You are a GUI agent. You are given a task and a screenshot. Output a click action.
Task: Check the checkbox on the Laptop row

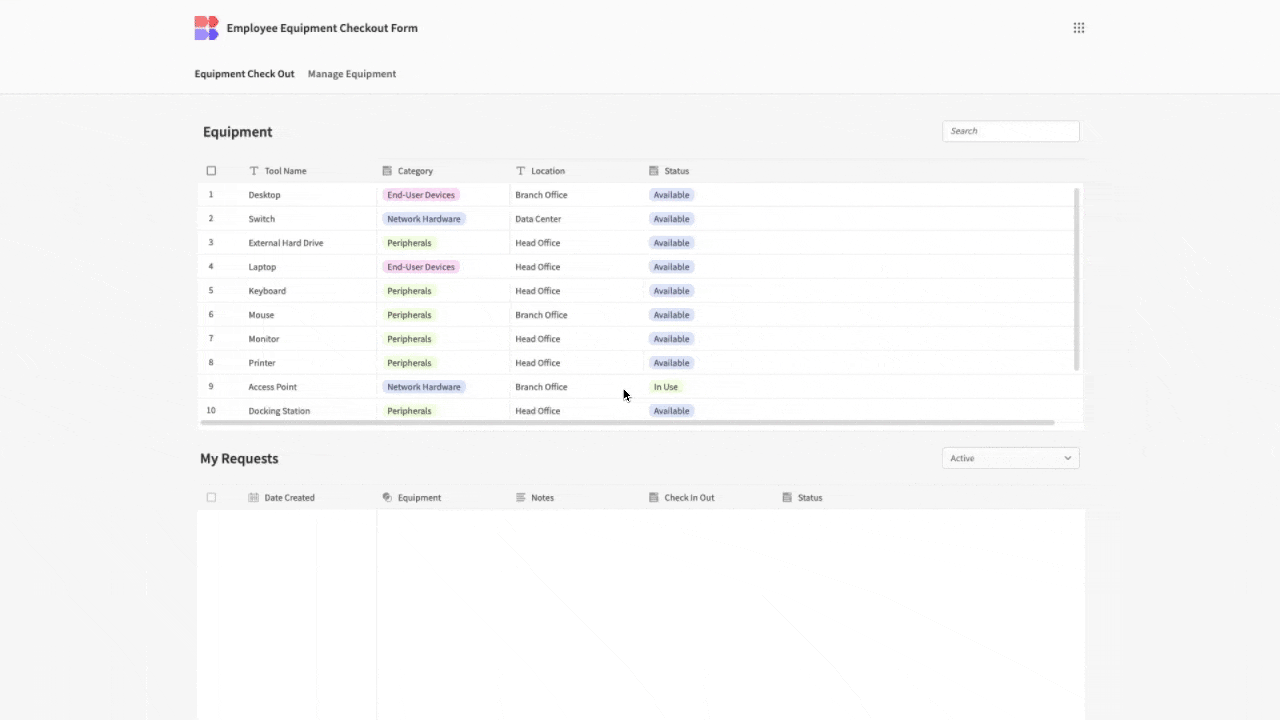(211, 266)
